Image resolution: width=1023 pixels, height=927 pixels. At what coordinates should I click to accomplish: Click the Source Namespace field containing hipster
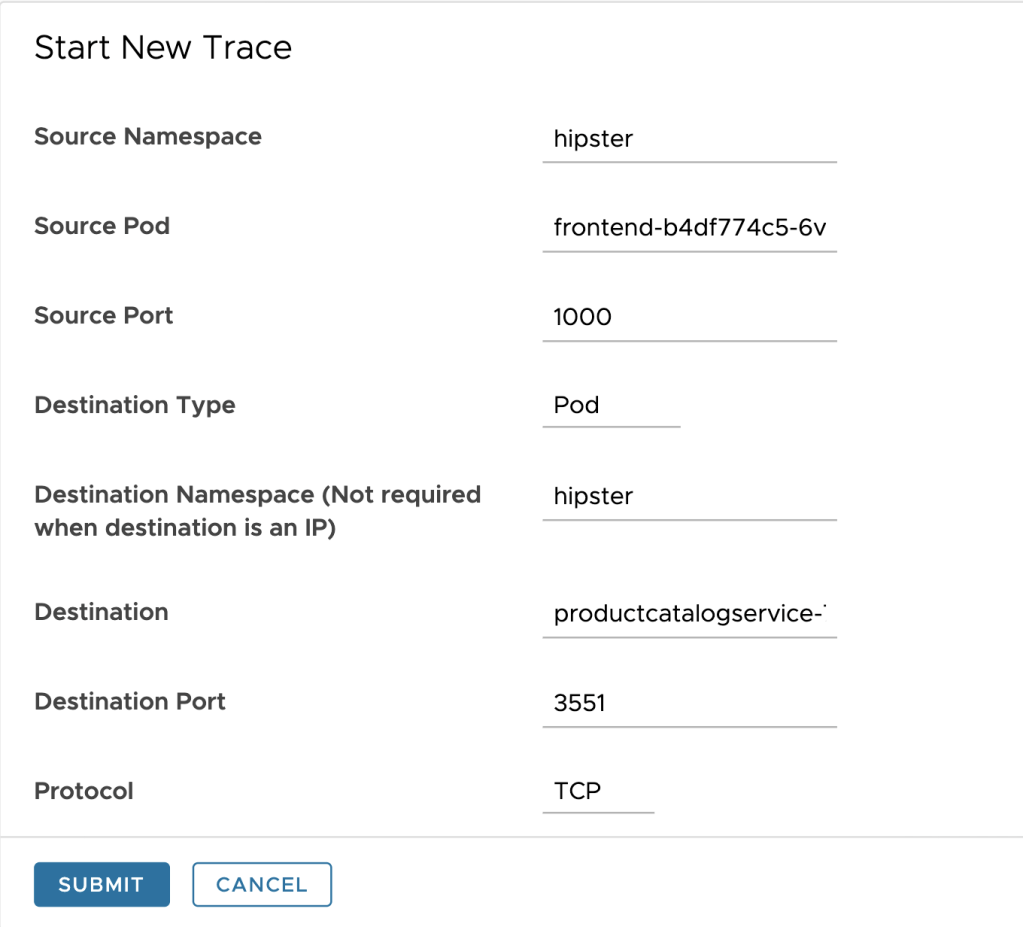click(688, 139)
